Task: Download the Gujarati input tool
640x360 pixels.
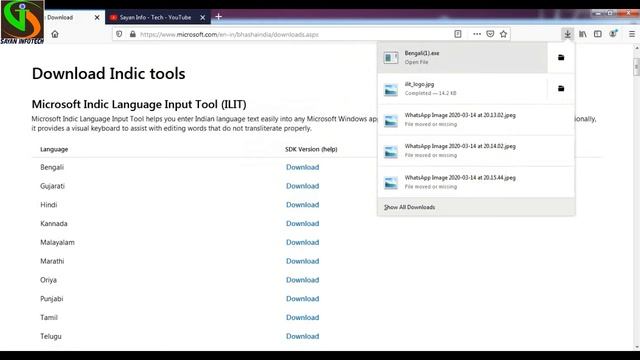Action: click(302, 186)
